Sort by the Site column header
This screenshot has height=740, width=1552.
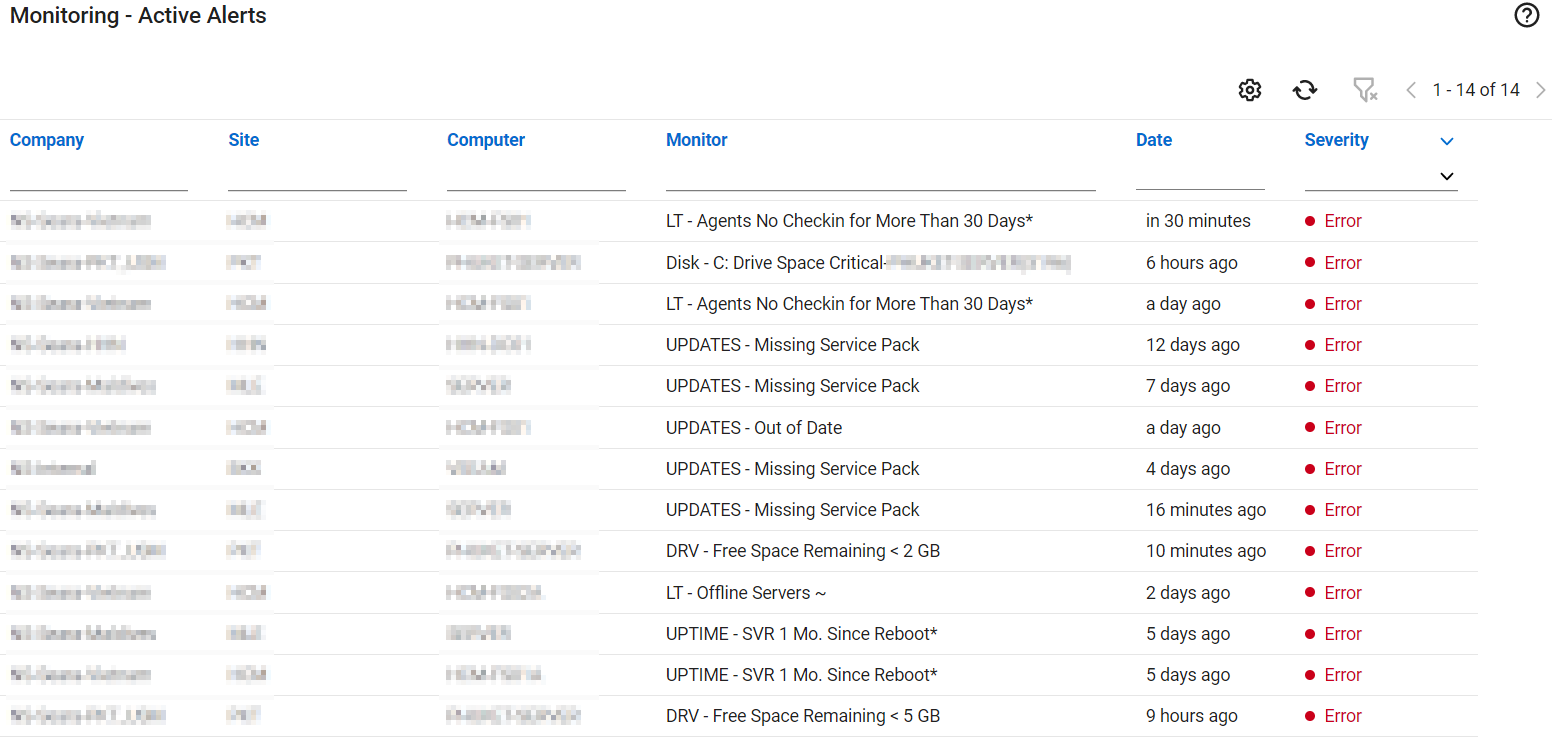tap(243, 140)
